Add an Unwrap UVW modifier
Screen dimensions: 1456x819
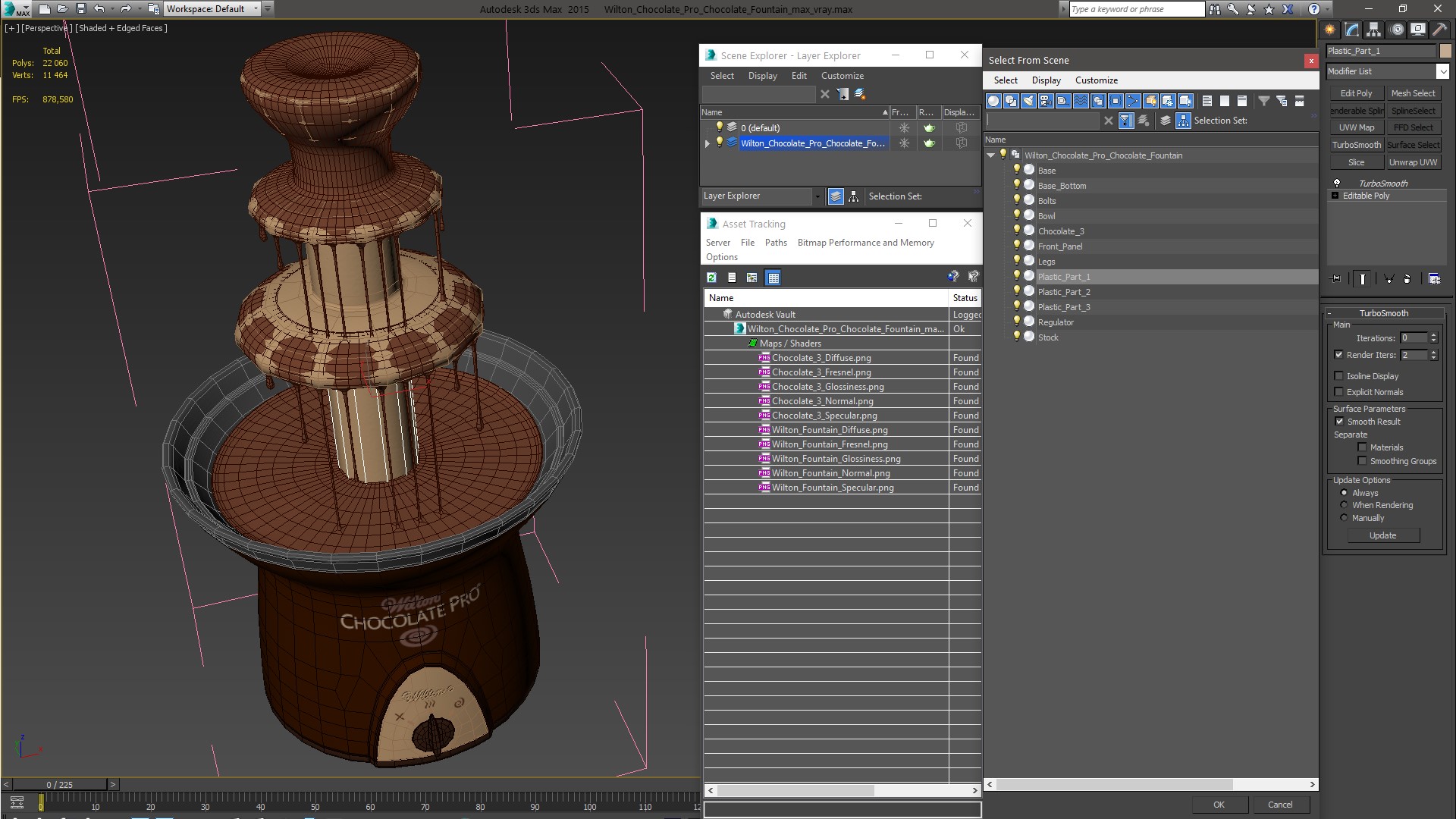click(x=1413, y=162)
